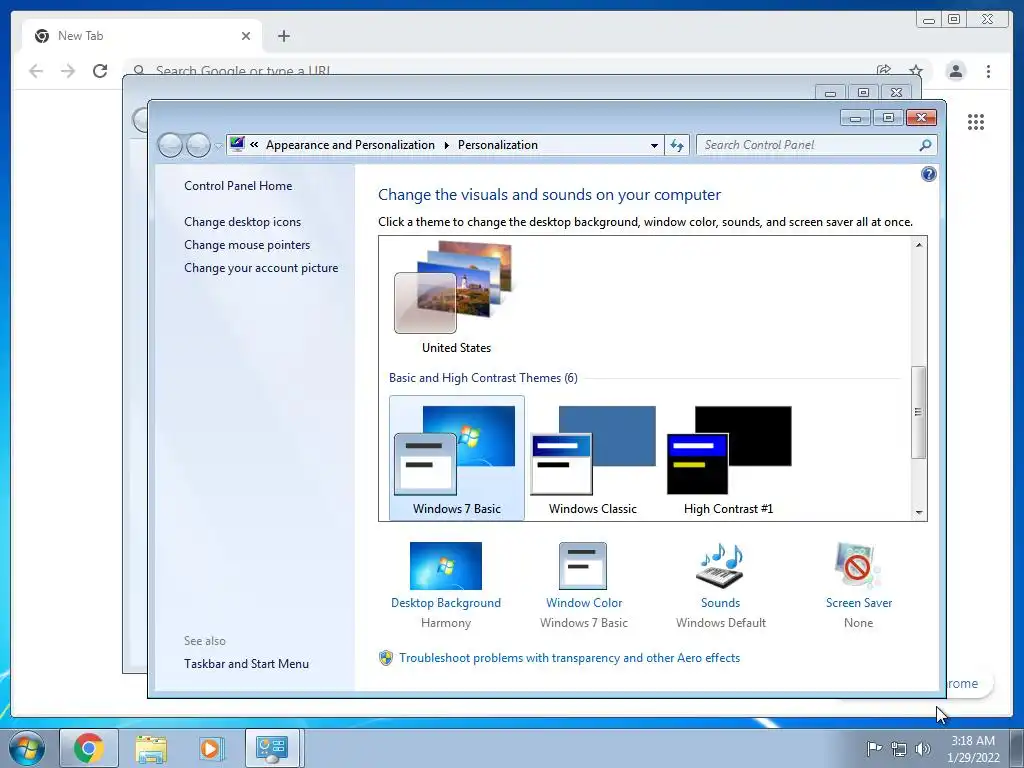Click the taskbar clock and date
1024x768 pixels.
pos(973,749)
